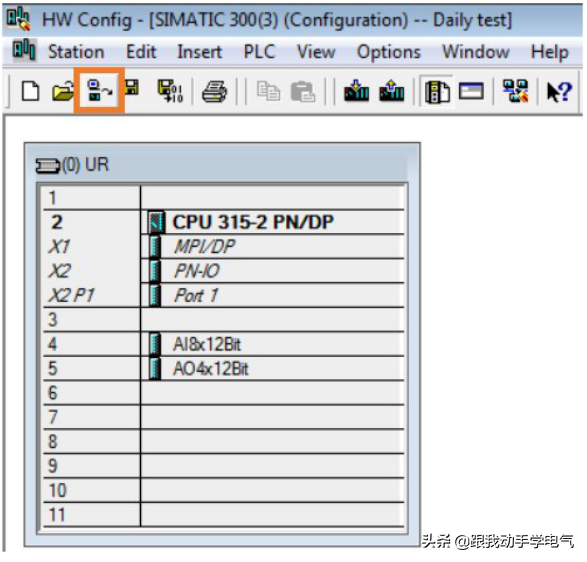
Task: Select the AO4x12Bit module label
Action: click(211, 369)
